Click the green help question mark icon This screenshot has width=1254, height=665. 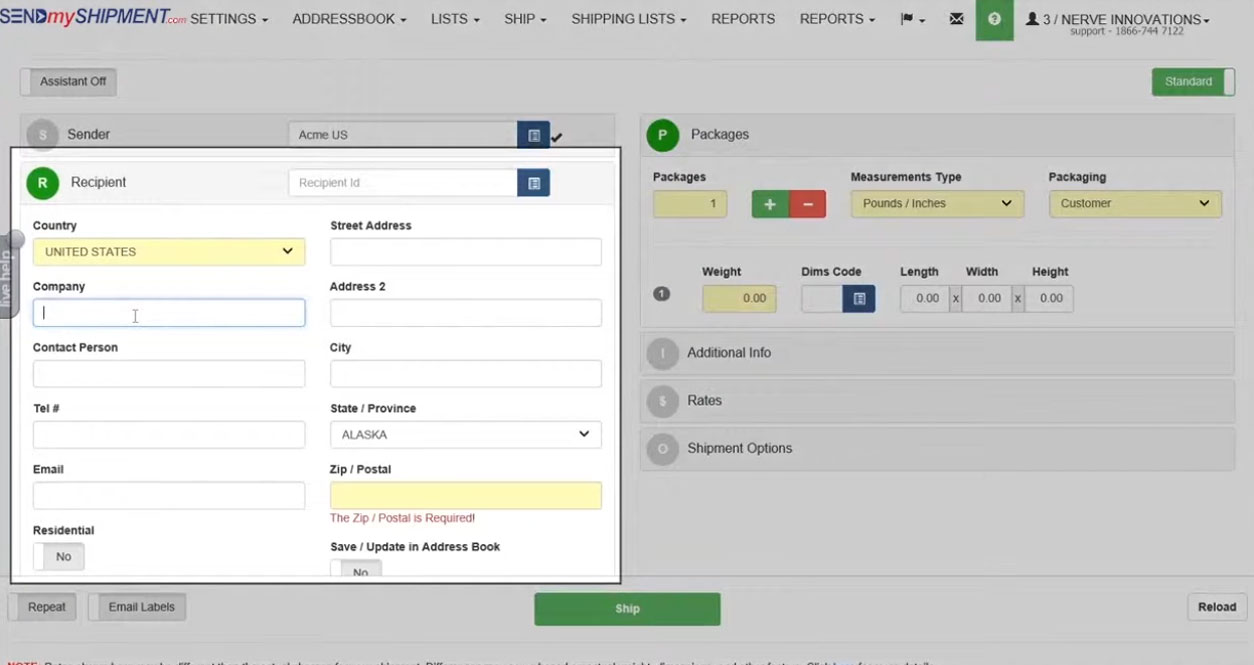coord(994,19)
